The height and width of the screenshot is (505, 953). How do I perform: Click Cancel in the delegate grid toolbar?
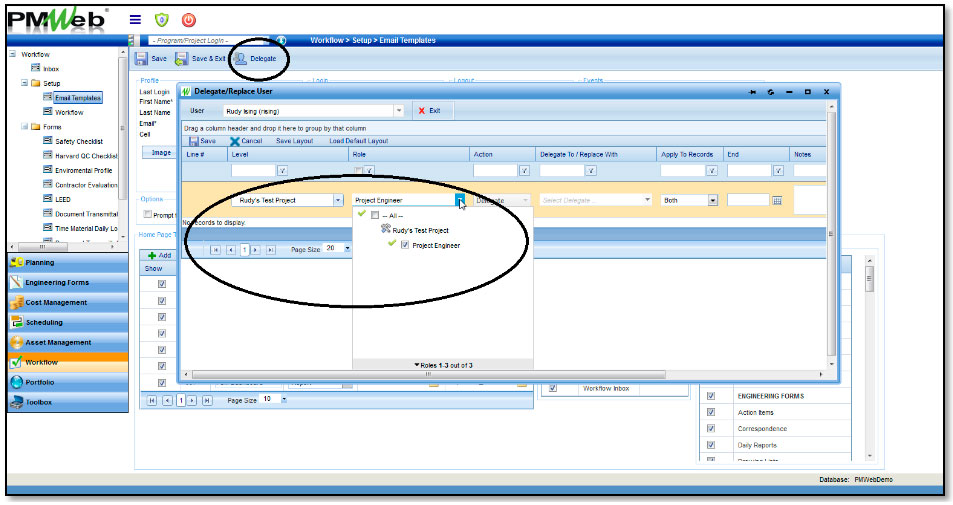246,140
